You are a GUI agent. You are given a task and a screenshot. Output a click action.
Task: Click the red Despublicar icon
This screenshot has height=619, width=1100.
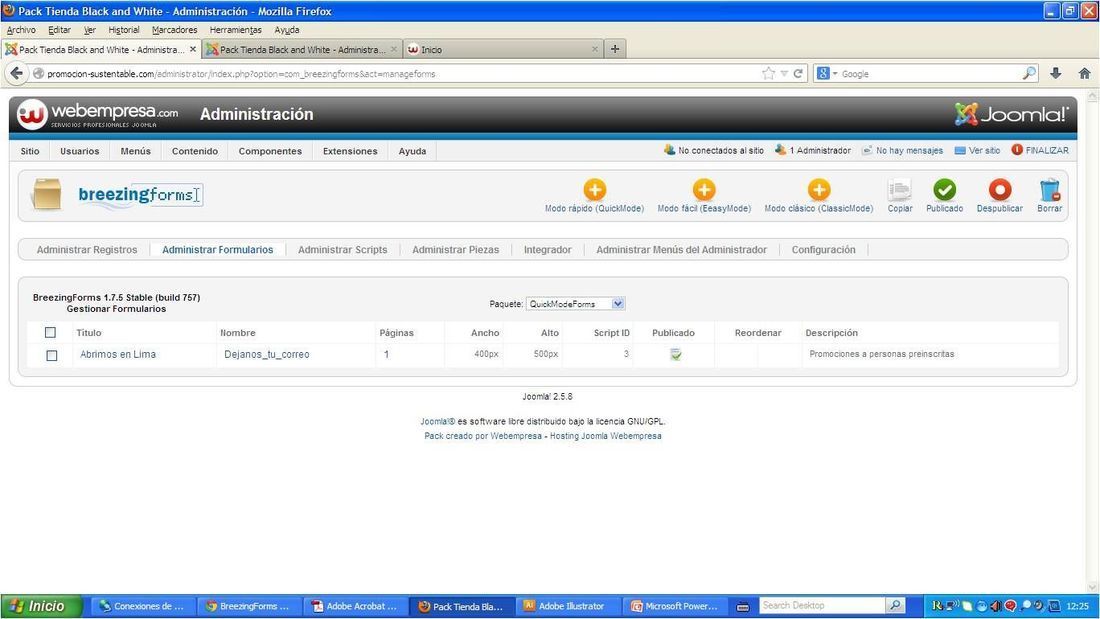tap(1000, 190)
